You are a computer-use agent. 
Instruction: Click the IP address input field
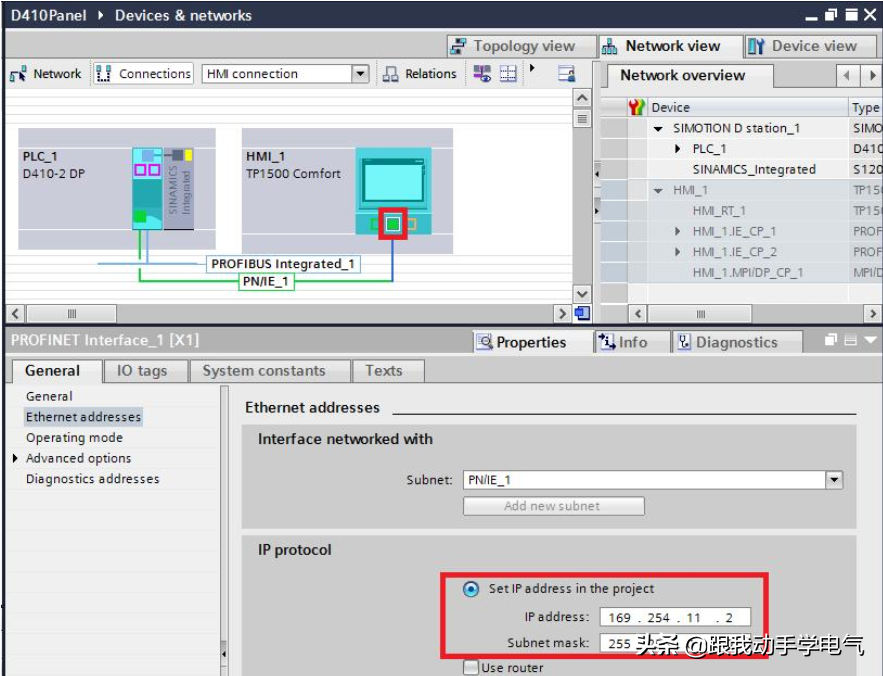(x=674, y=618)
